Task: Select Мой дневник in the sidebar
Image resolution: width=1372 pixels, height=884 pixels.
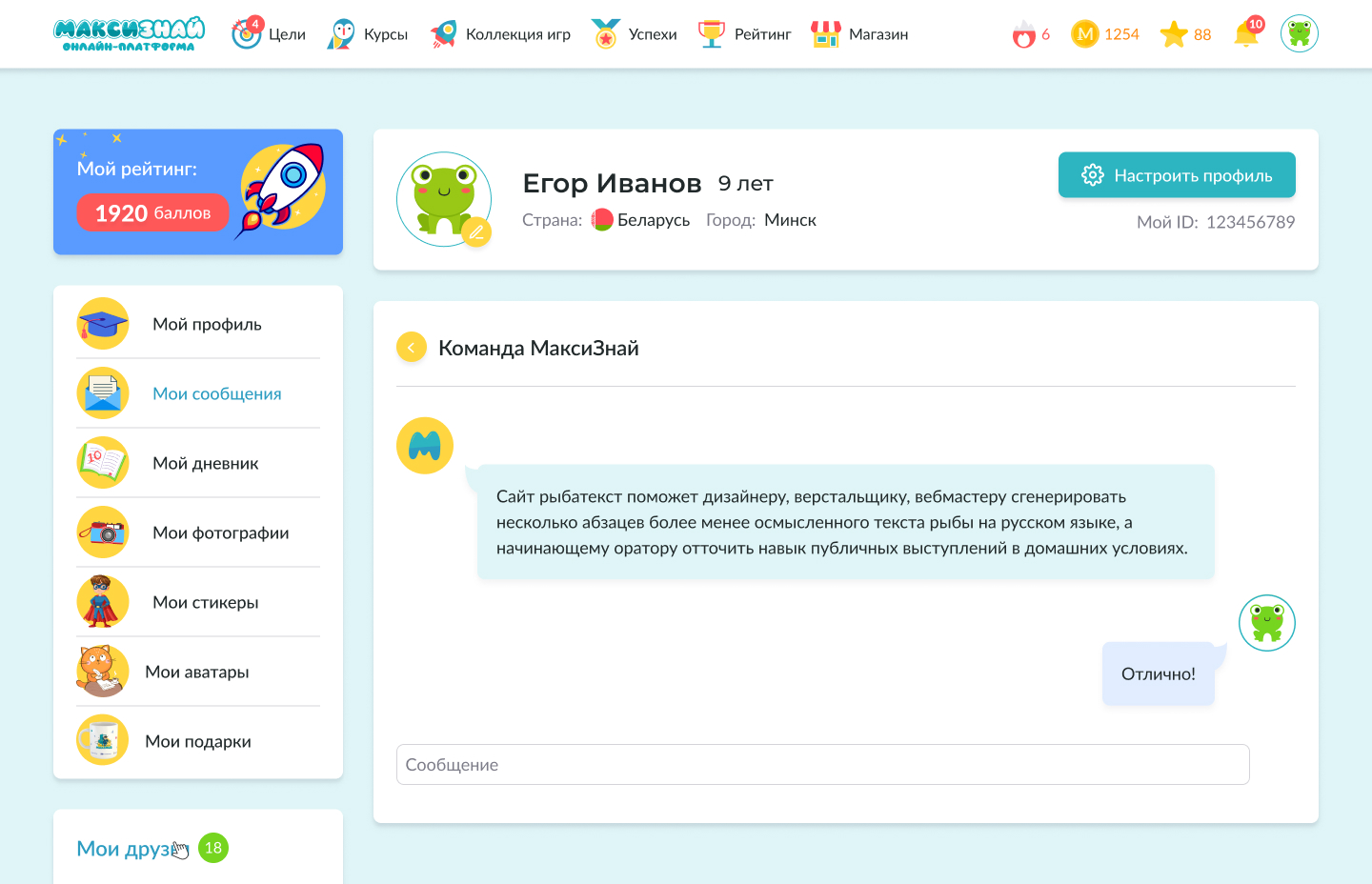Action: (x=205, y=463)
